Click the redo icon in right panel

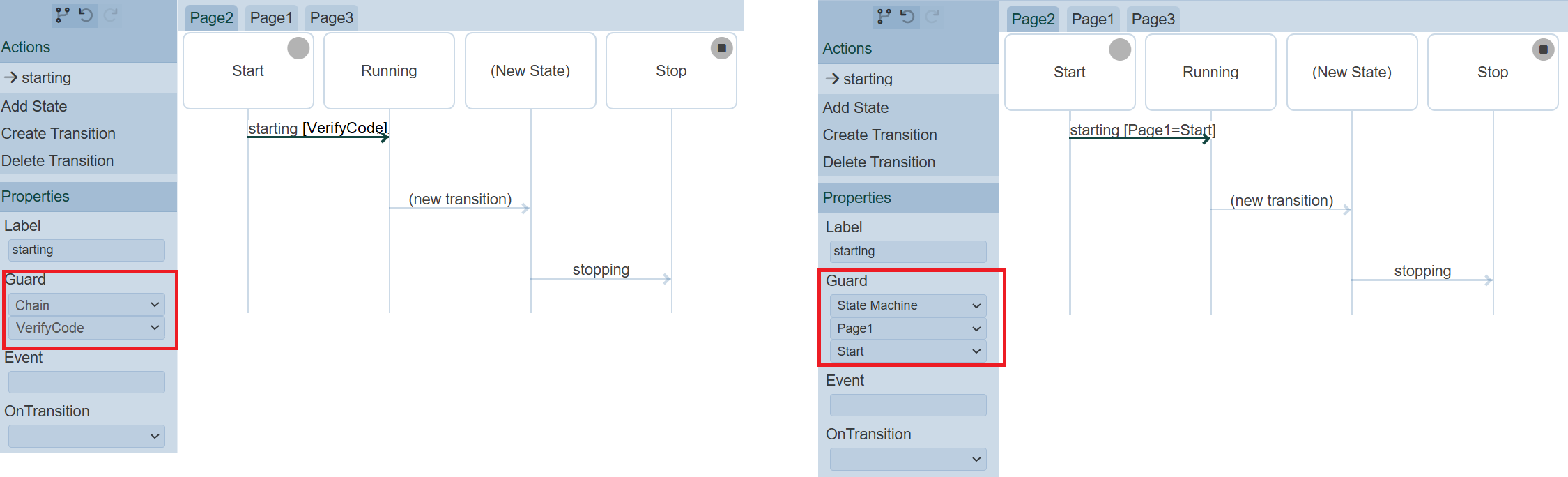[932, 16]
